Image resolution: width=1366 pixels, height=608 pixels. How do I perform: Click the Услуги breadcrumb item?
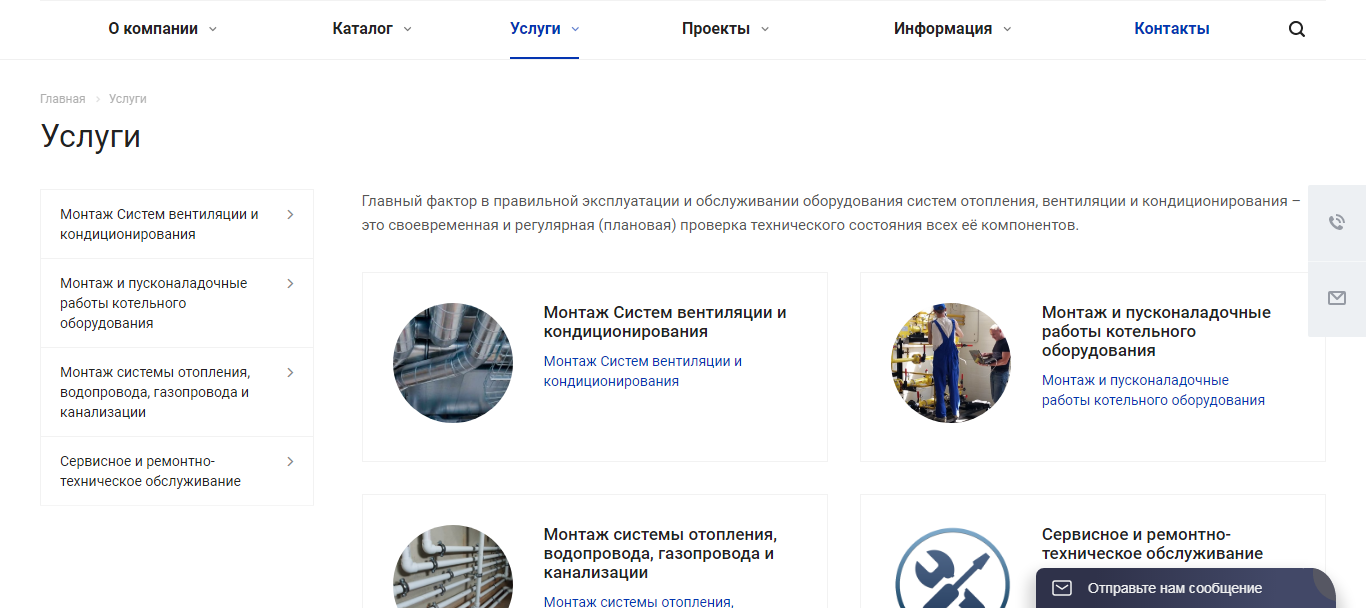click(x=128, y=99)
